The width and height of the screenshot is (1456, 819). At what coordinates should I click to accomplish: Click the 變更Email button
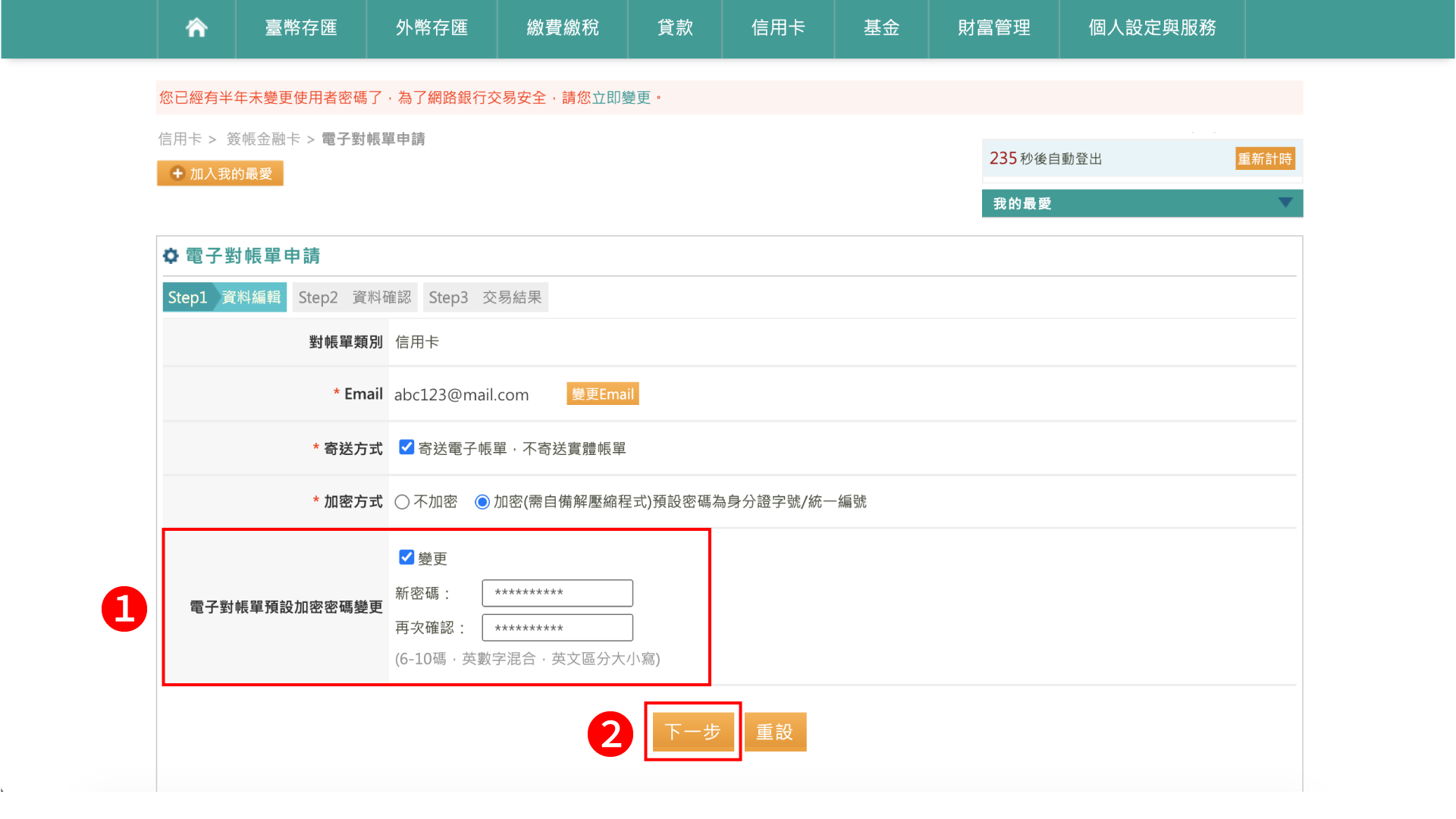[x=602, y=394]
